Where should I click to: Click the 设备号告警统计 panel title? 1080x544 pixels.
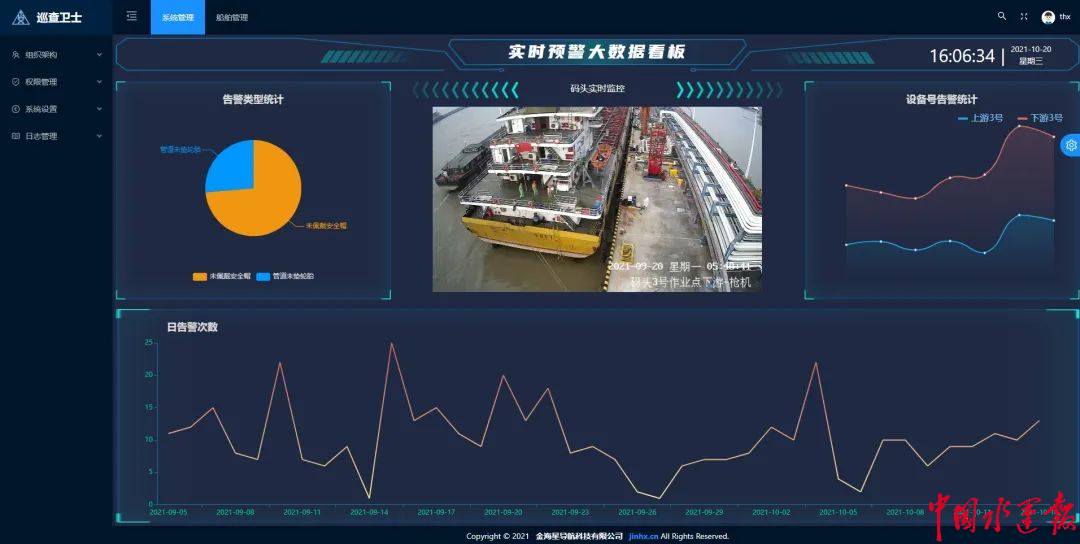tap(942, 99)
